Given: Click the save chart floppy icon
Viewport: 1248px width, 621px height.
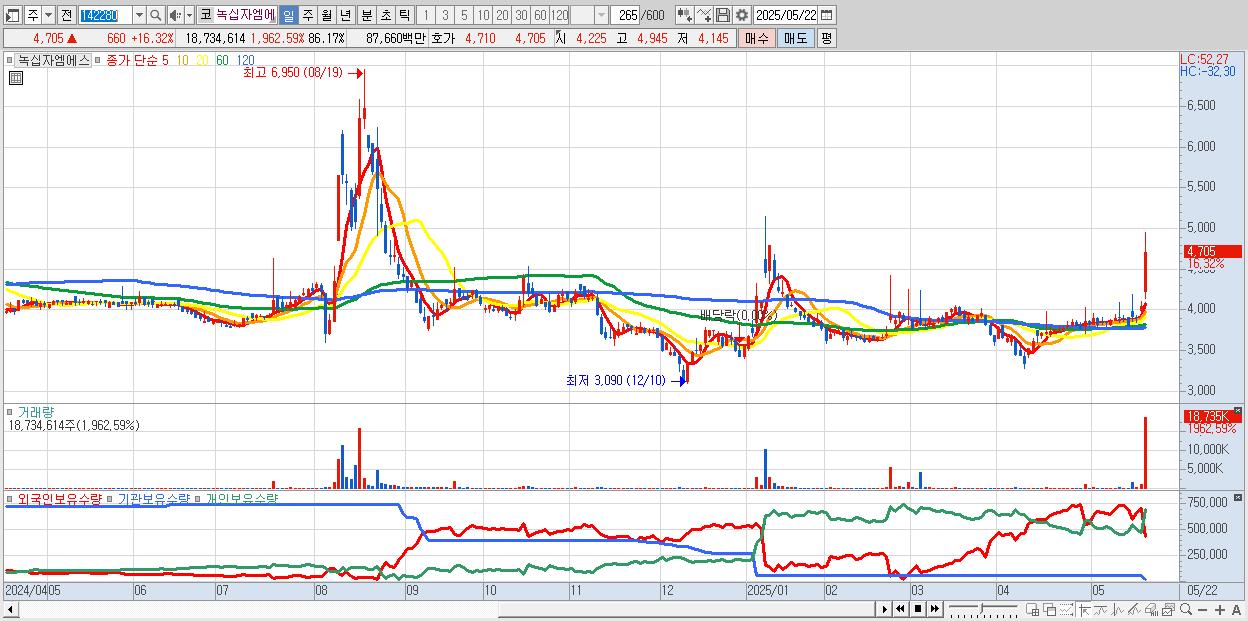Looking at the screenshot, I should (x=723, y=15).
